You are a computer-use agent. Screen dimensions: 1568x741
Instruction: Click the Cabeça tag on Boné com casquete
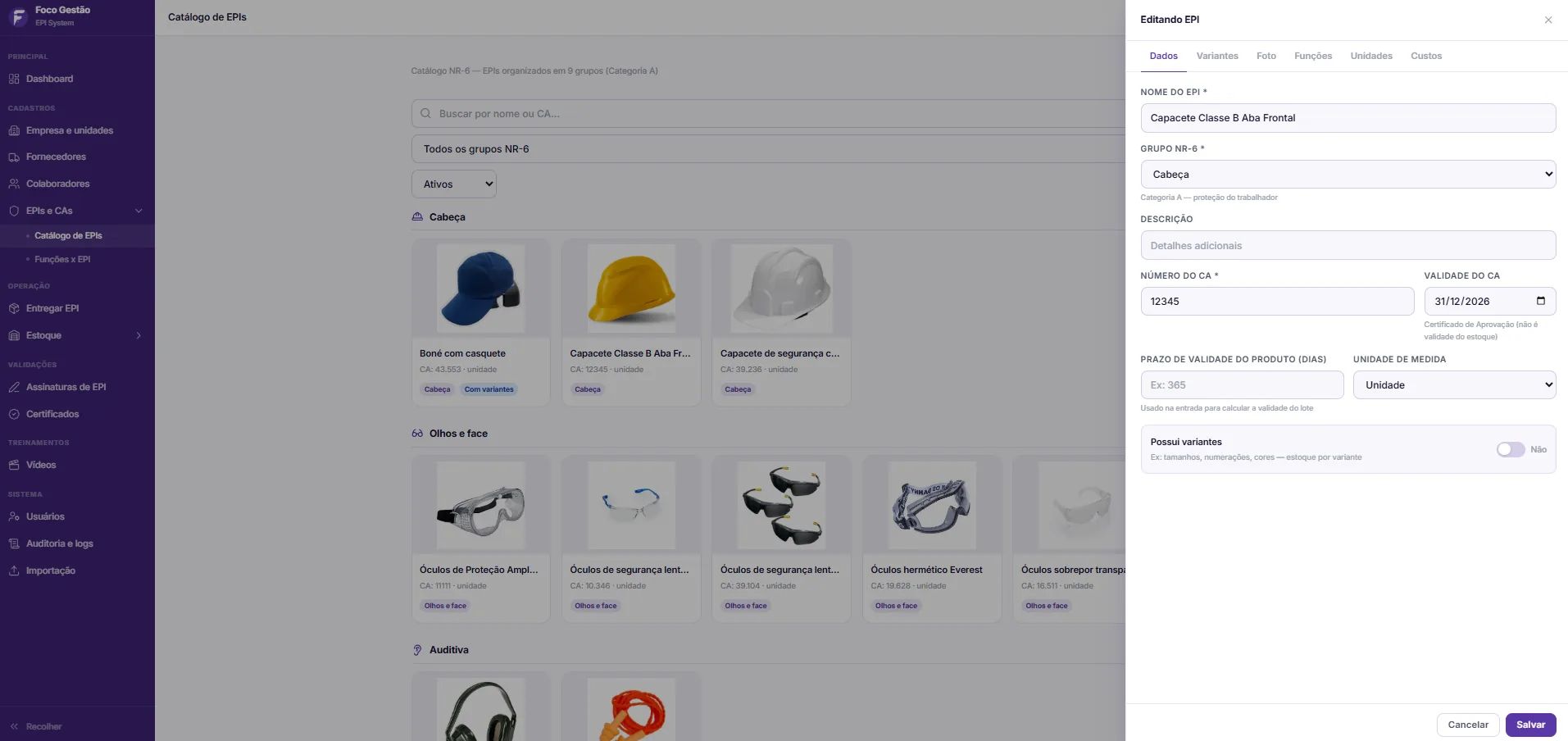(437, 389)
